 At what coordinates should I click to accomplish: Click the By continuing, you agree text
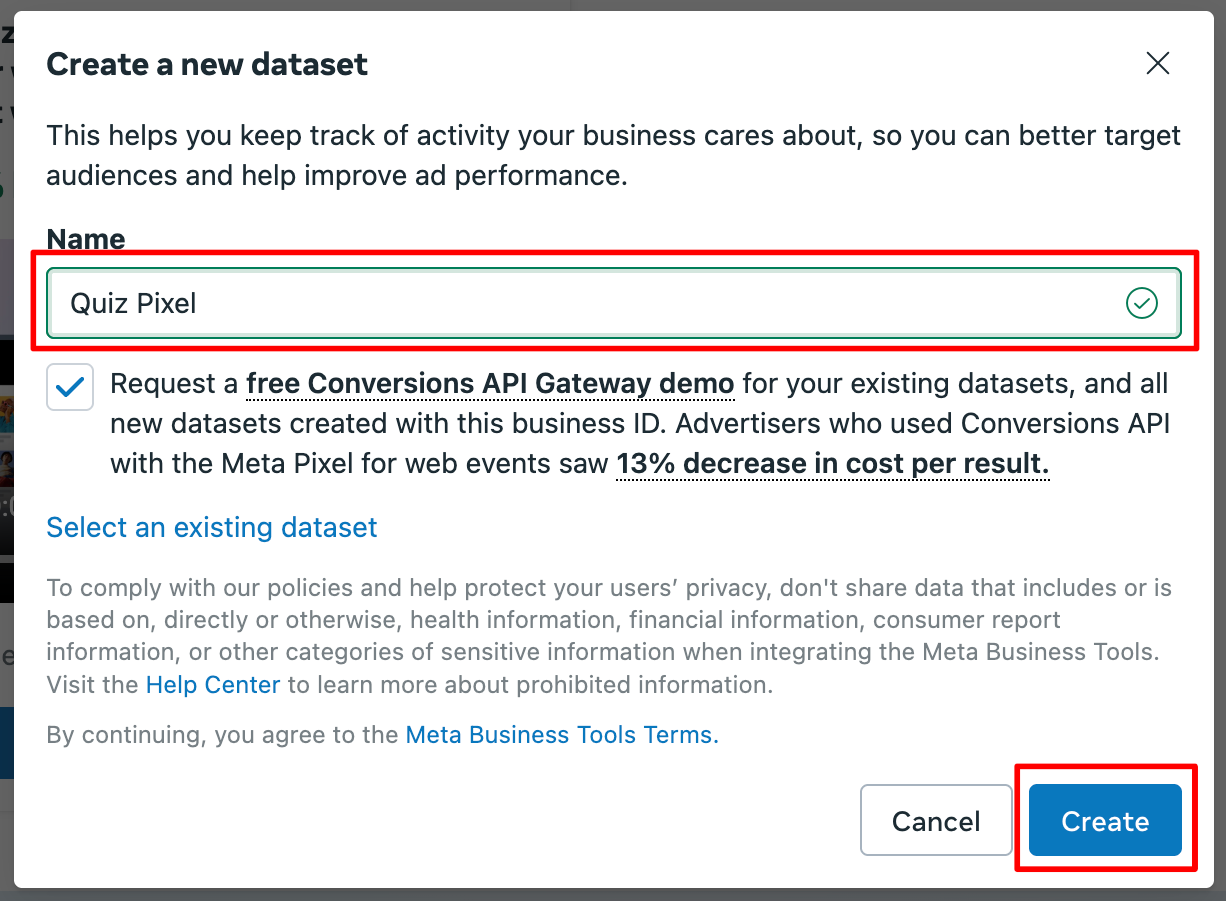pos(223,735)
